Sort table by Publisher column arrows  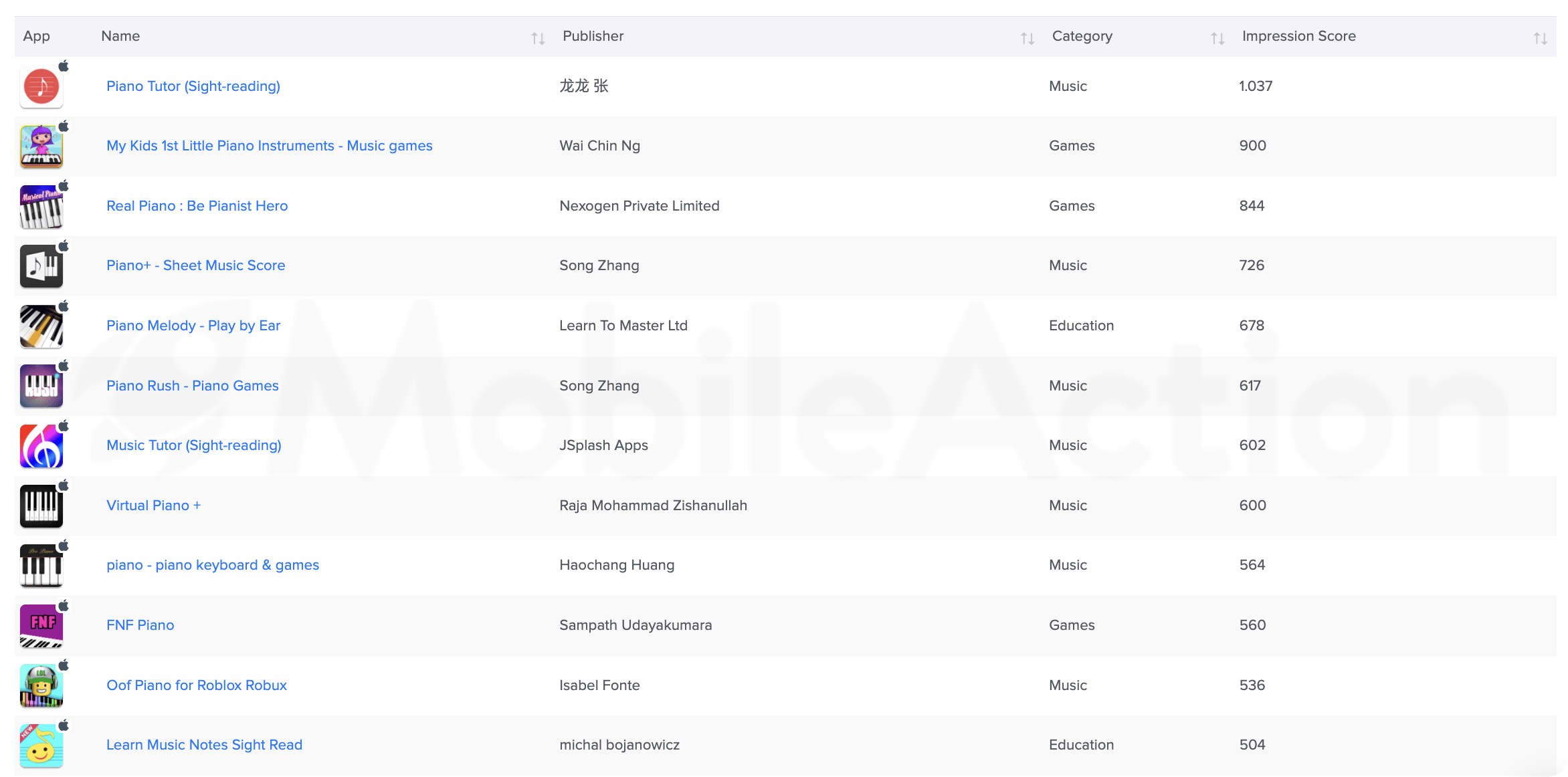pos(1027,38)
